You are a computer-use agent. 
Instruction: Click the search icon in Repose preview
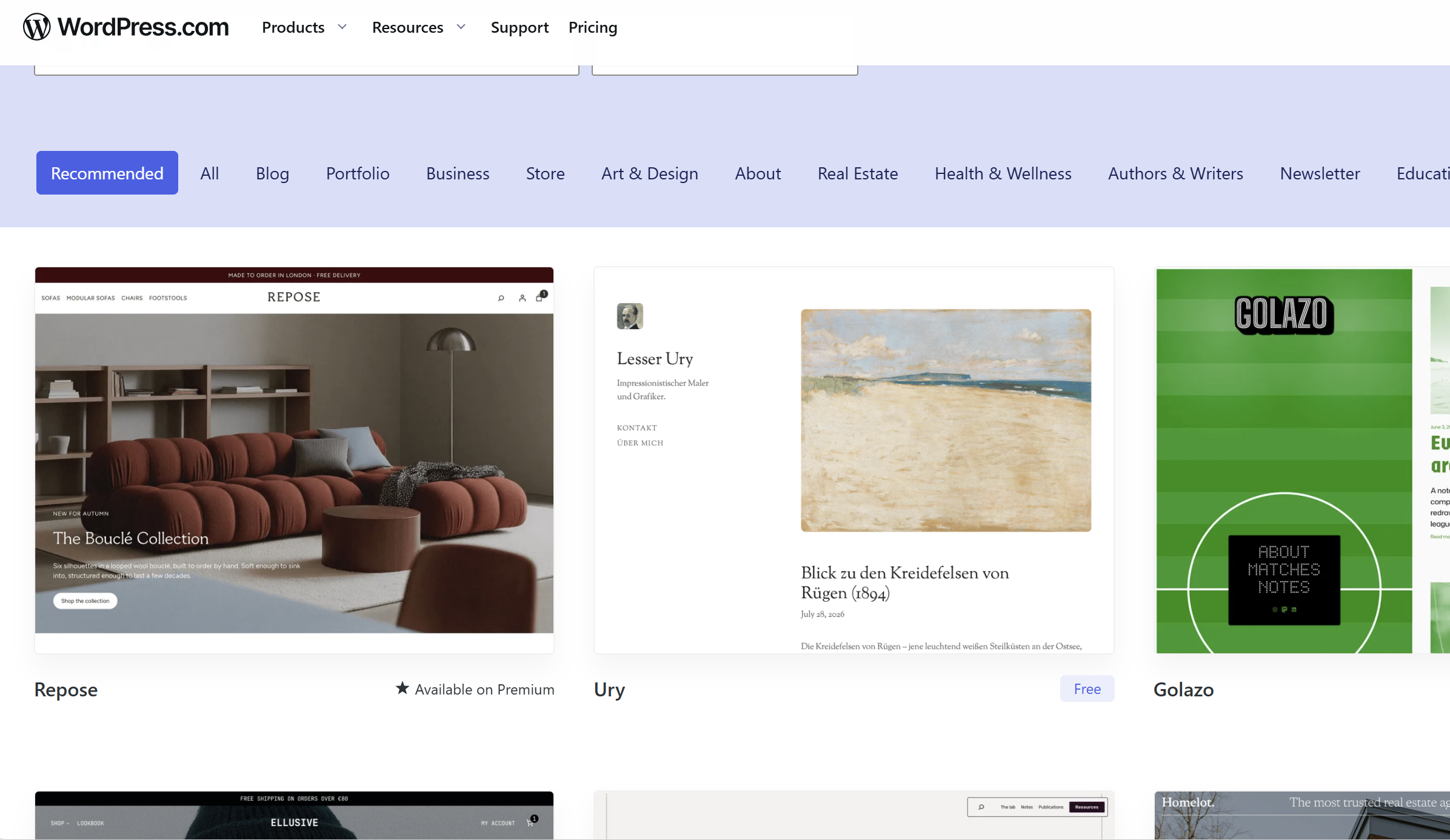tap(501, 298)
